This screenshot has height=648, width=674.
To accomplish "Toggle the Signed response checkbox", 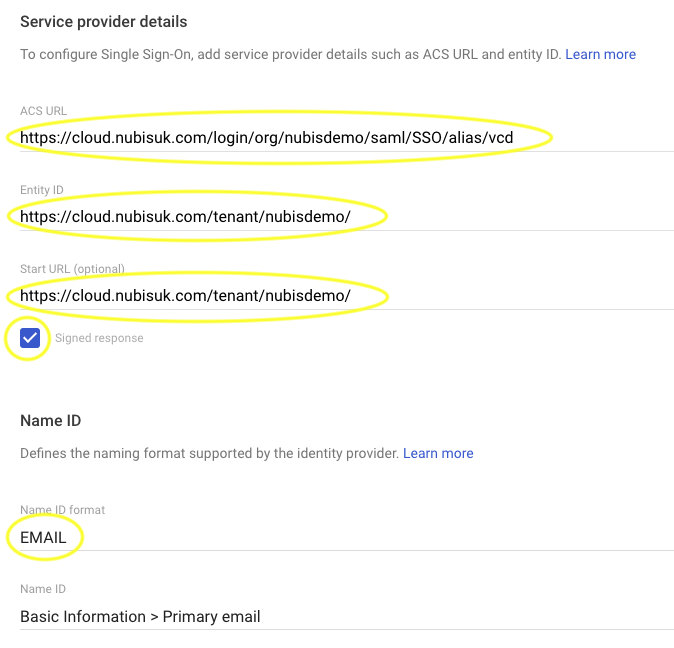I will [x=30, y=338].
